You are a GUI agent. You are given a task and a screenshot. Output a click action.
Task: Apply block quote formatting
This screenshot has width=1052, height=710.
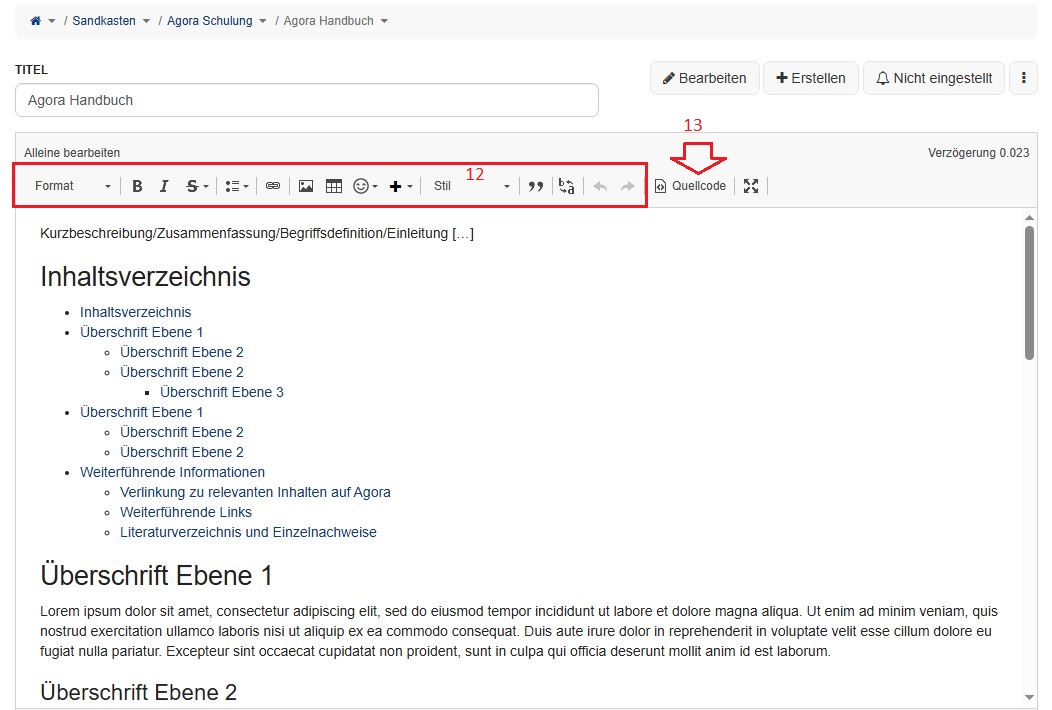[x=536, y=186]
